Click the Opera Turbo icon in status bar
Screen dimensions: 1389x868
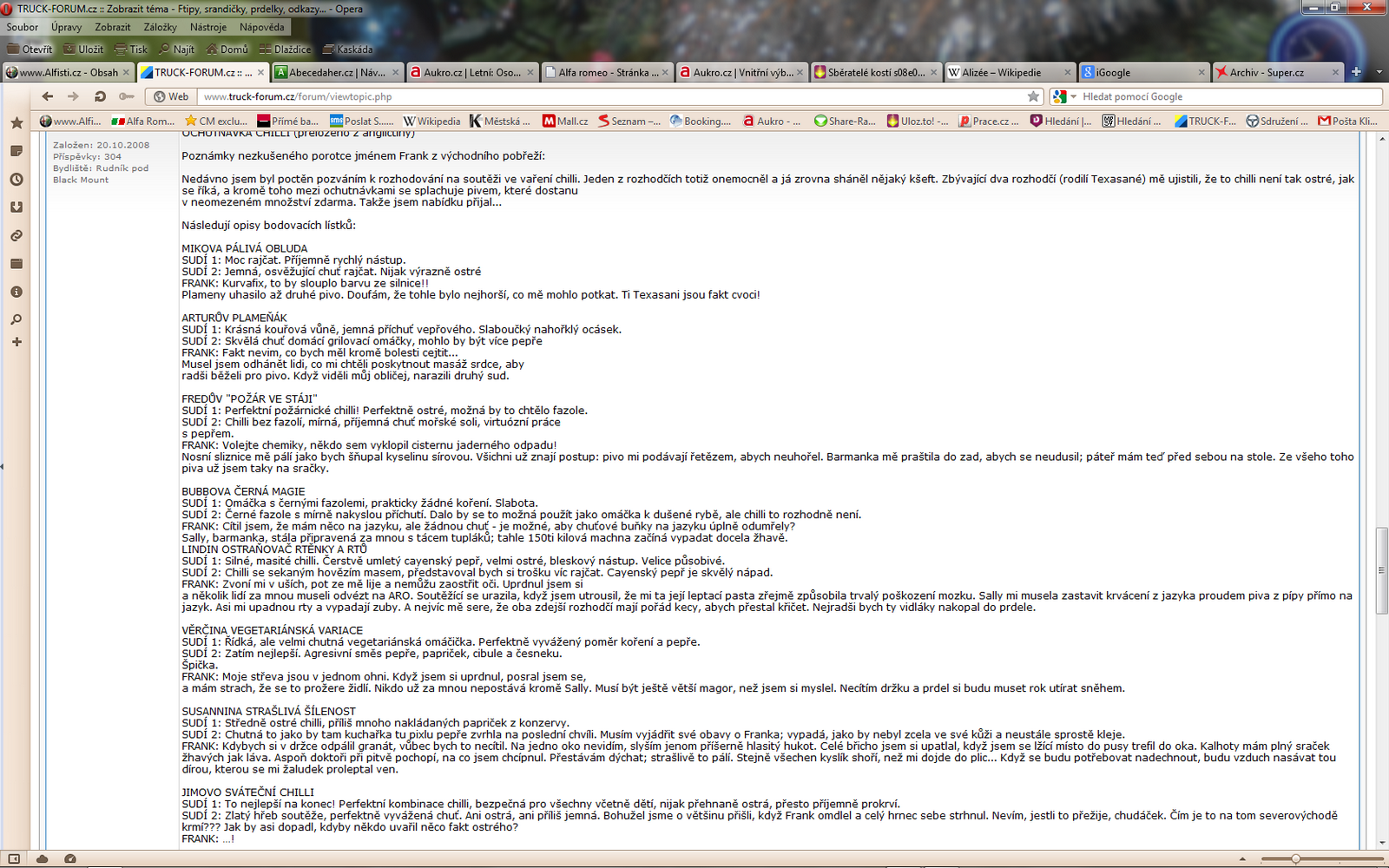pos(70,858)
